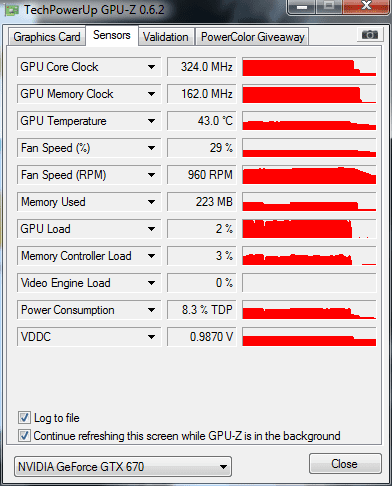Click the Memory Used graph
The width and height of the screenshot is (392, 486).
point(309,202)
